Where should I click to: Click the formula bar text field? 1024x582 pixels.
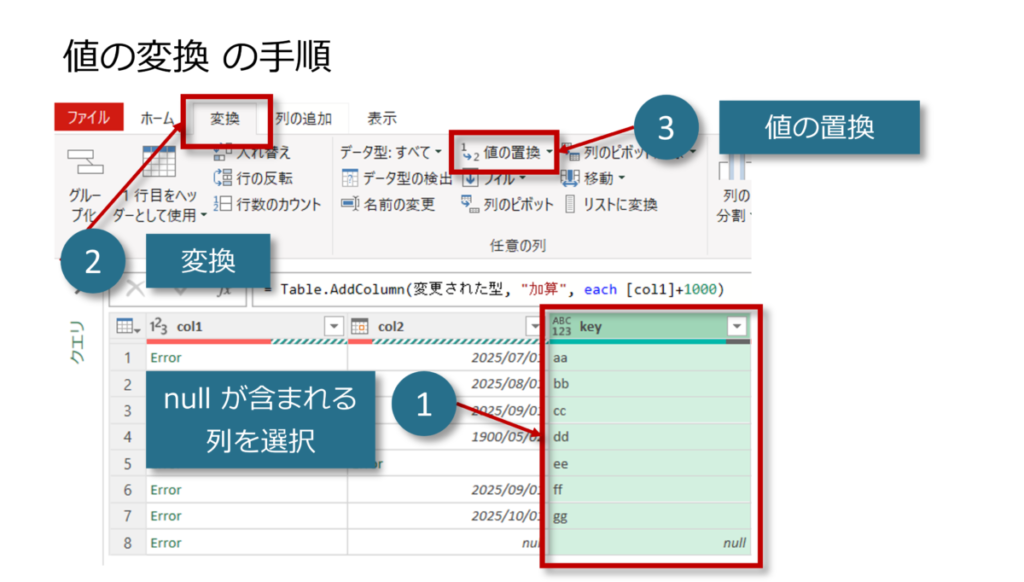[500, 289]
